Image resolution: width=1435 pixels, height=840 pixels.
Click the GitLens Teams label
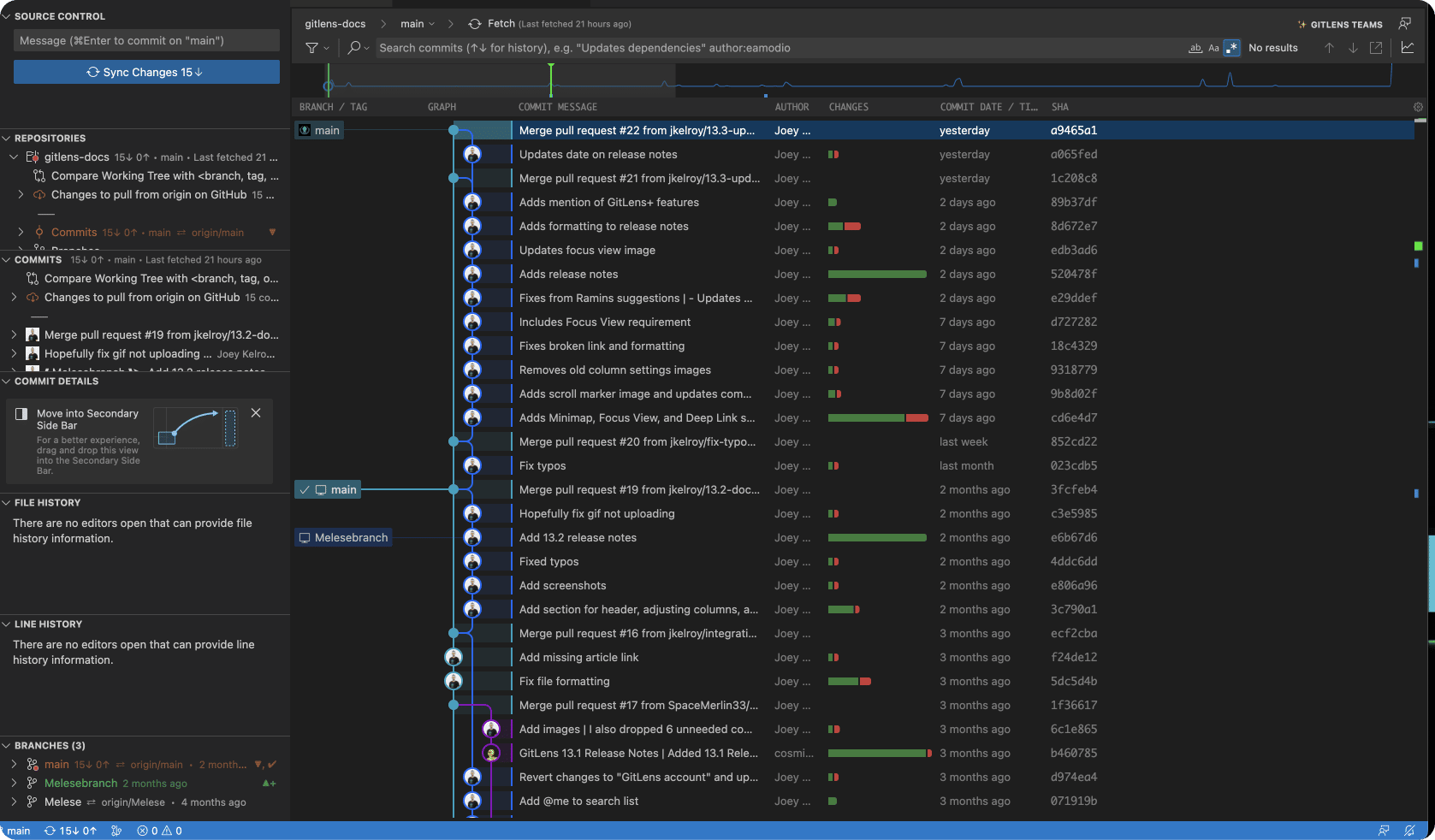pyautogui.click(x=1346, y=25)
